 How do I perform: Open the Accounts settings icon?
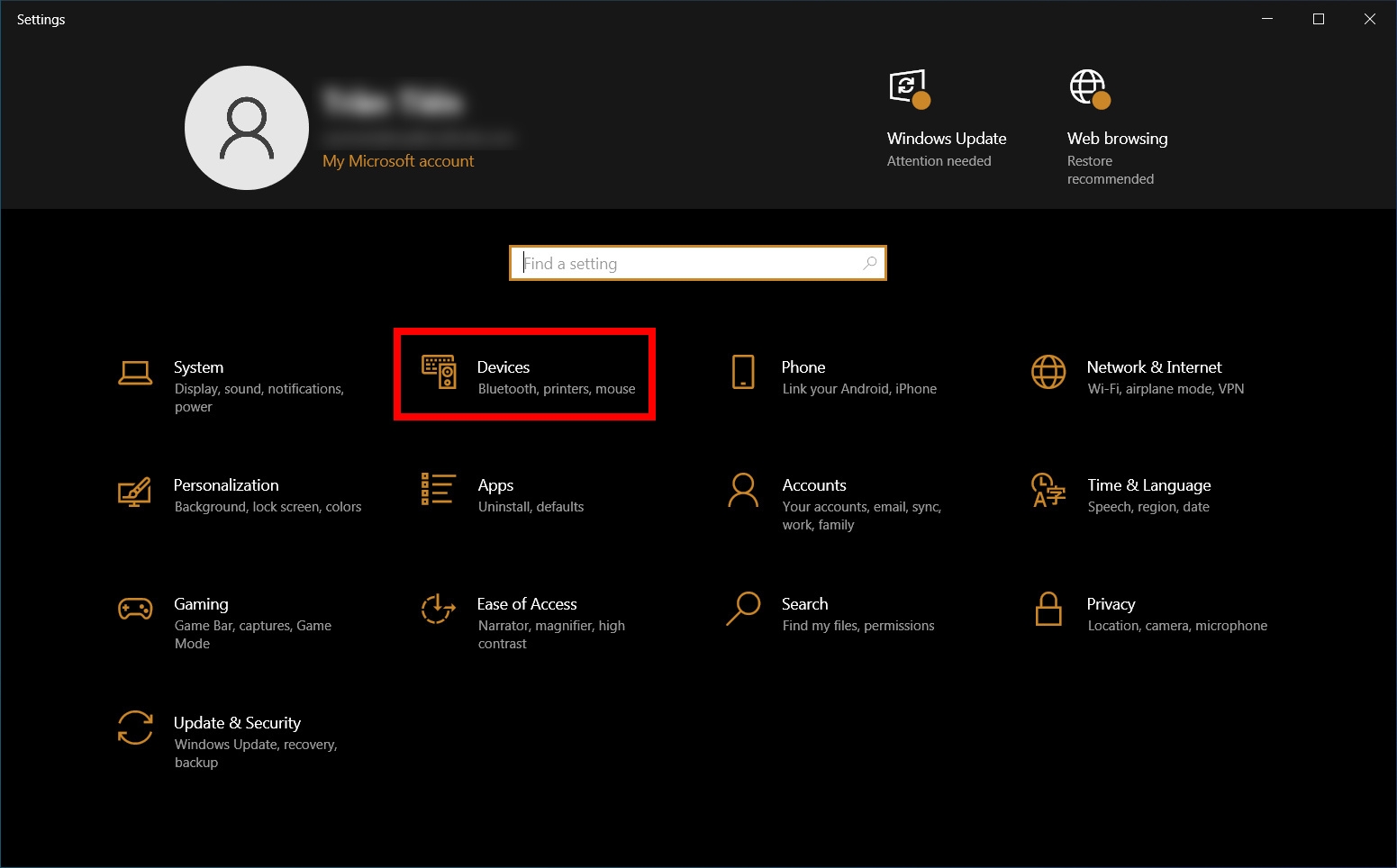743,491
